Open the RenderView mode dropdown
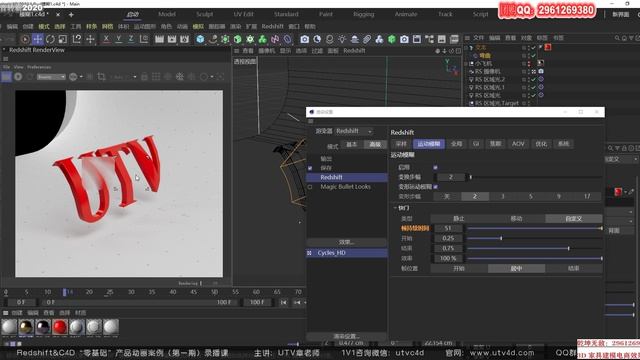This screenshot has height=360, width=640. pos(51,77)
